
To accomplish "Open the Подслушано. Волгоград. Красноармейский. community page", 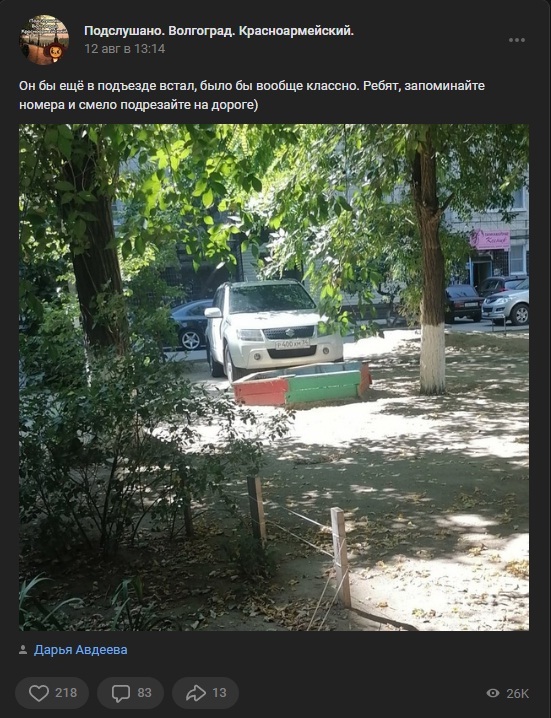I will (x=219, y=31).
